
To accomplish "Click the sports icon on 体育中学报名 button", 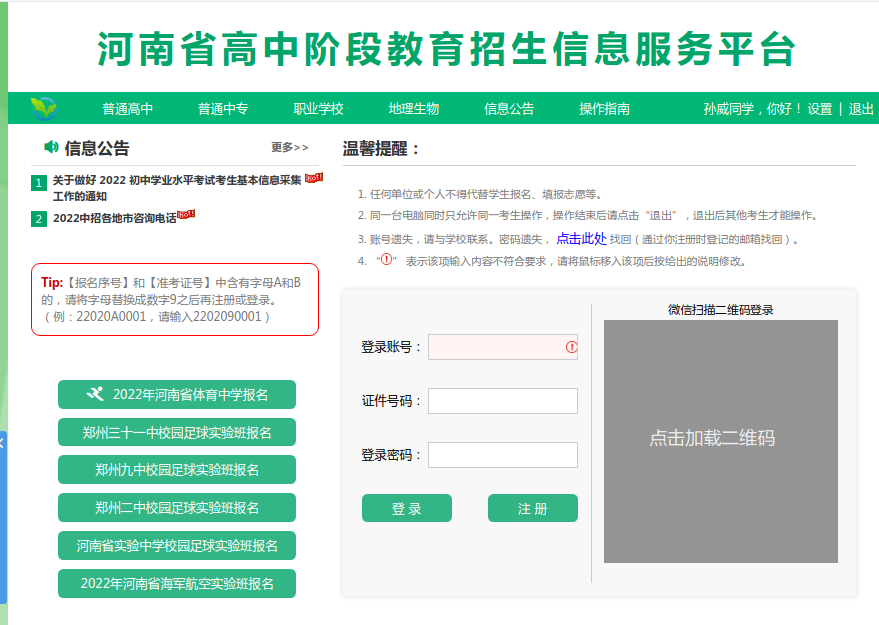I will [x=95, y=394].
